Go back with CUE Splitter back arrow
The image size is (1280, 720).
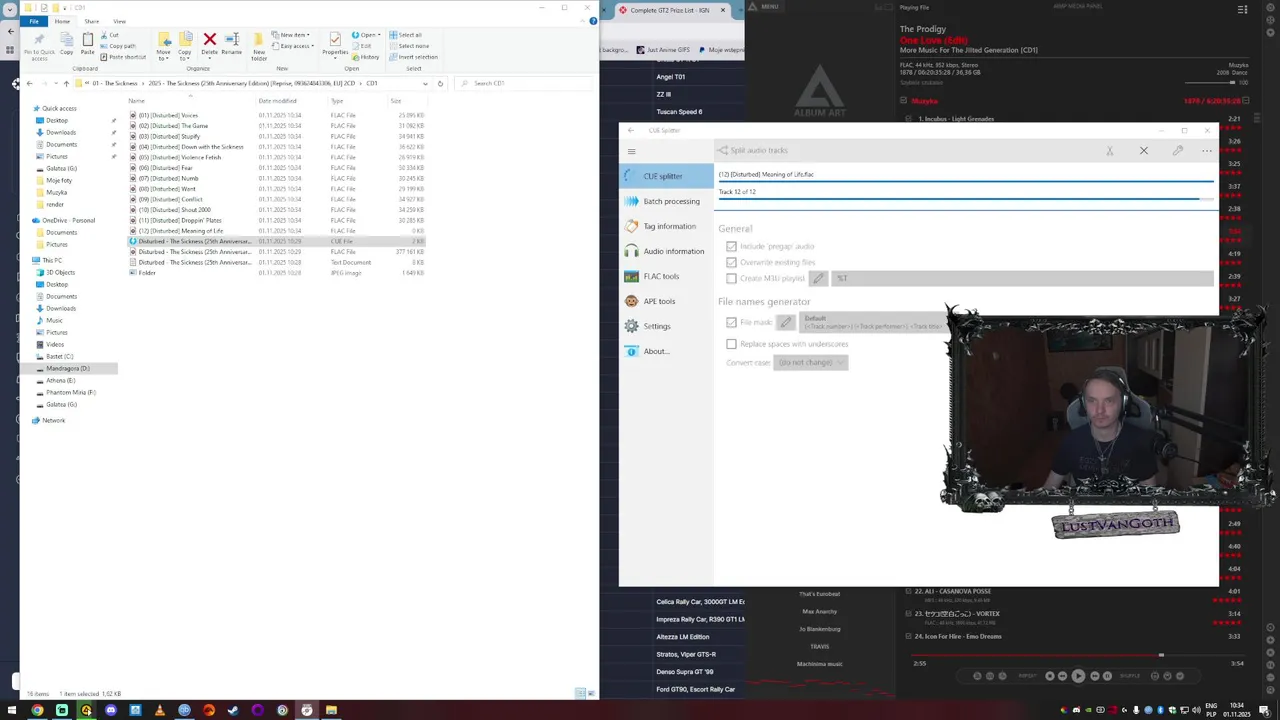pos(630,130)
